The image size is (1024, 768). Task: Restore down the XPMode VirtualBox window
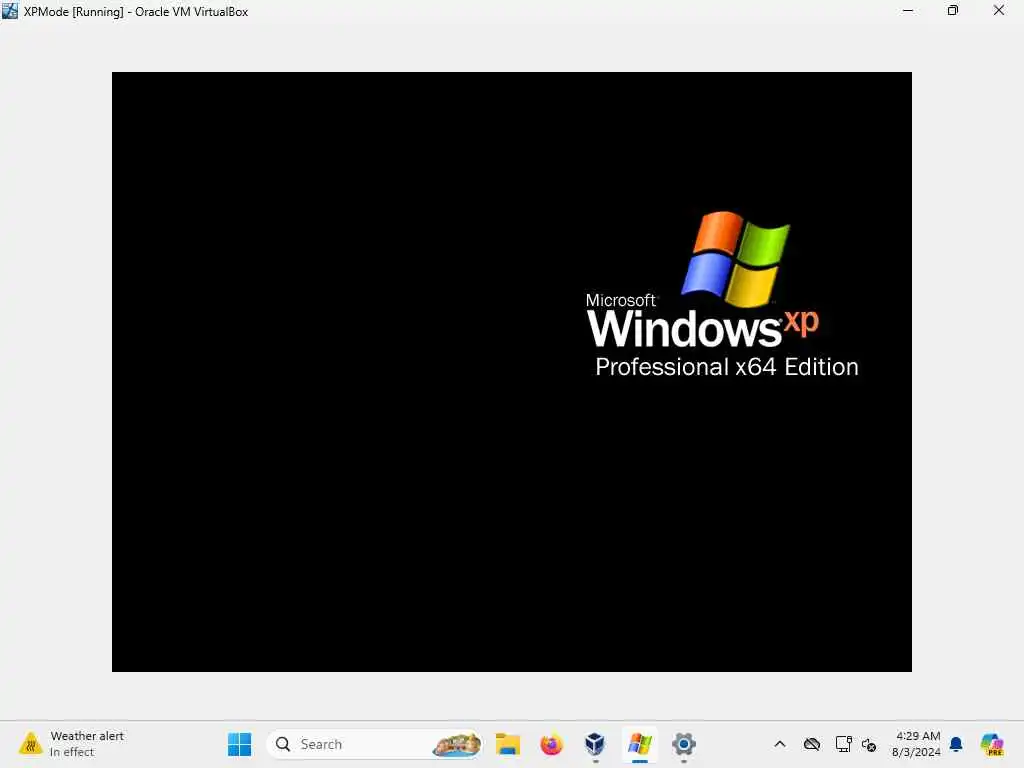pyautogui.click(x=953, y=10)
